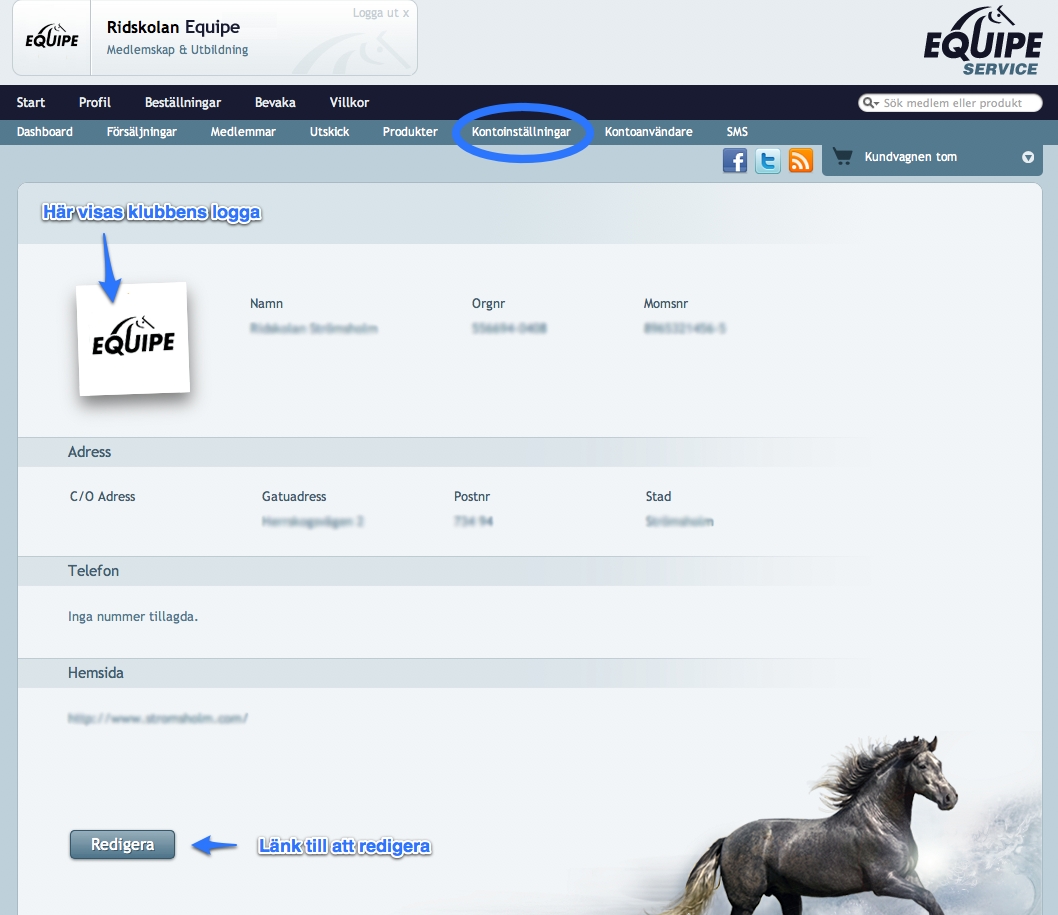Click the blurred Hemsida website link
This screenshot has height=915, width=1058.
(158, 718)
